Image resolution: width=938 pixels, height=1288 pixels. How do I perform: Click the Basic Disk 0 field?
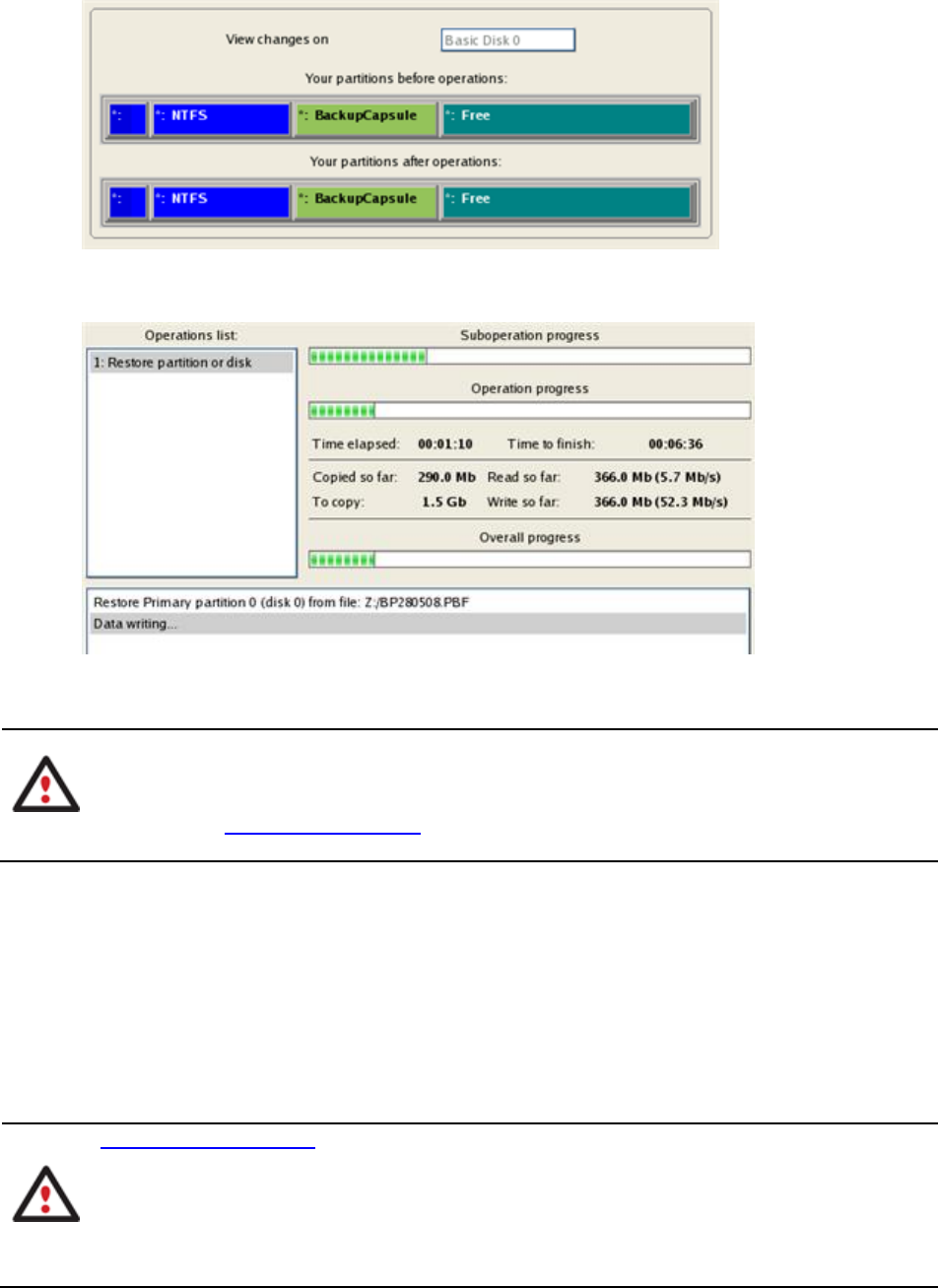[x=507, y=39]
